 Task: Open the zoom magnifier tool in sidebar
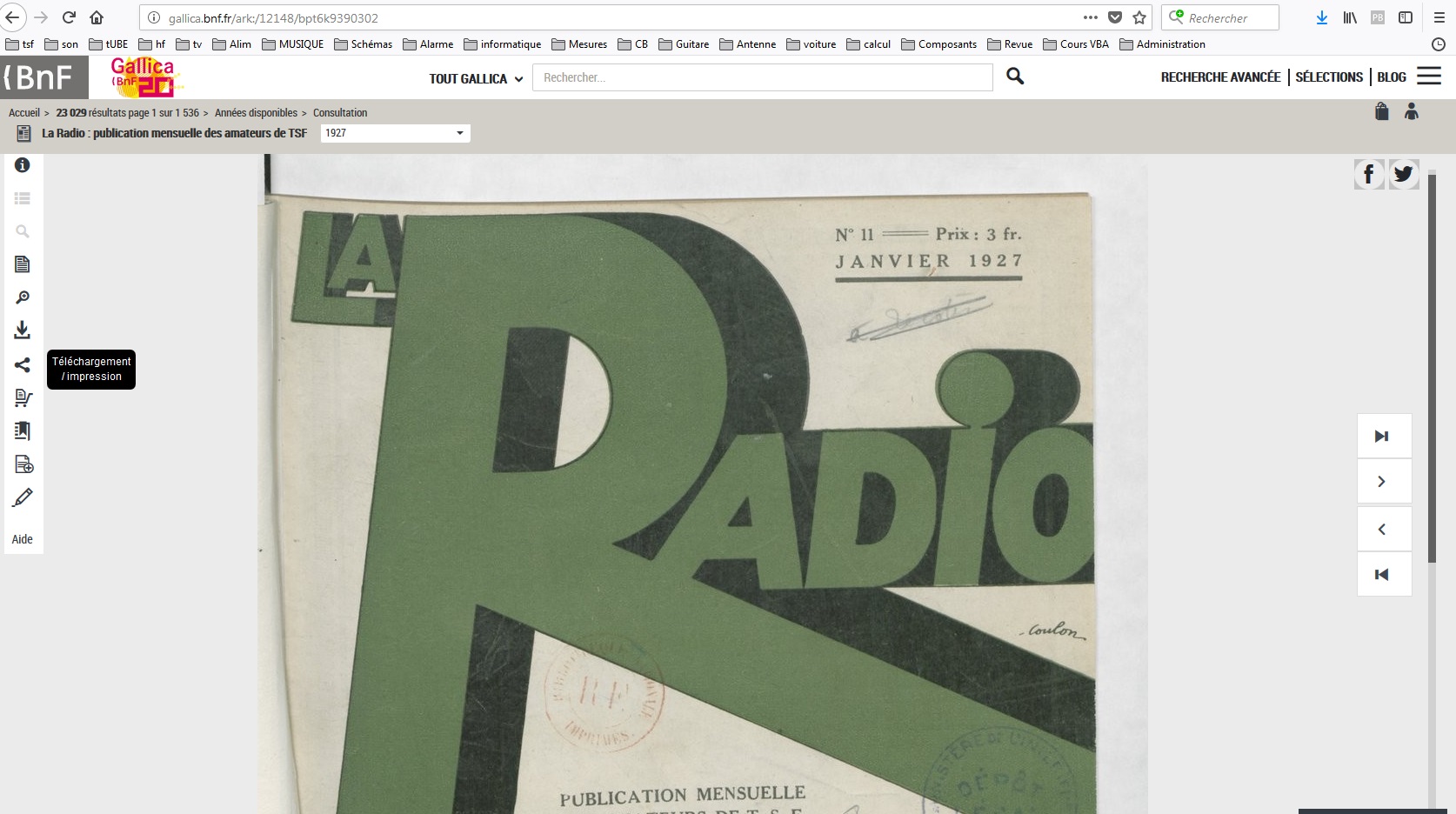(x=23, y=297)
